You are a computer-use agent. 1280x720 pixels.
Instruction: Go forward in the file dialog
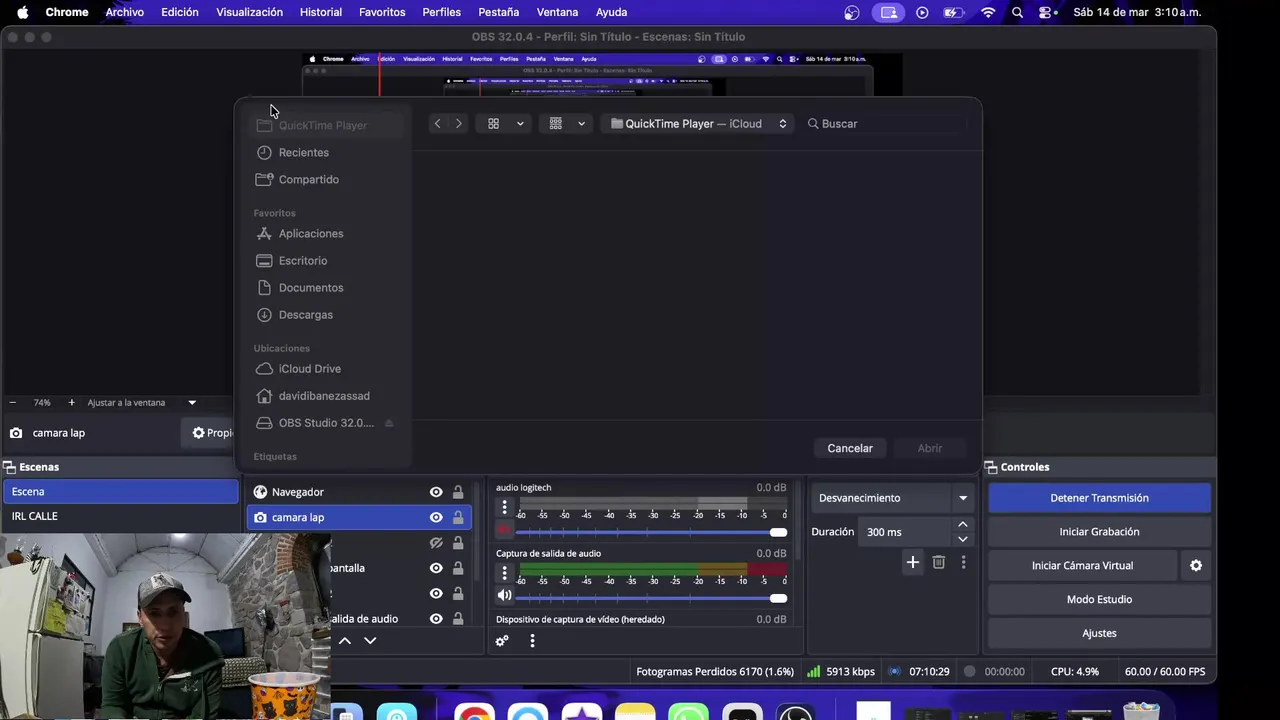pos(459,123)
